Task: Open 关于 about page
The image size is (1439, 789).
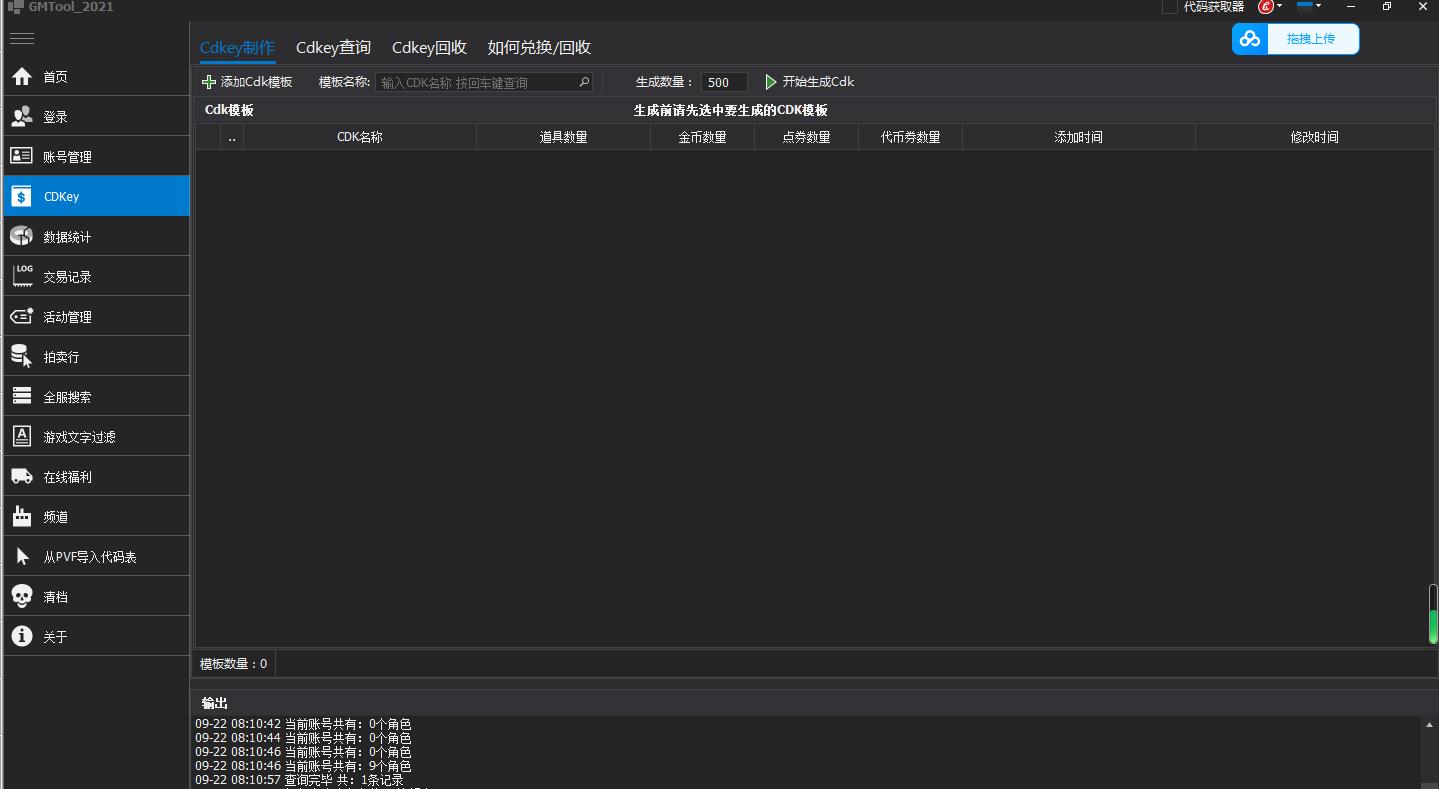Action: [x=55, y=637]
